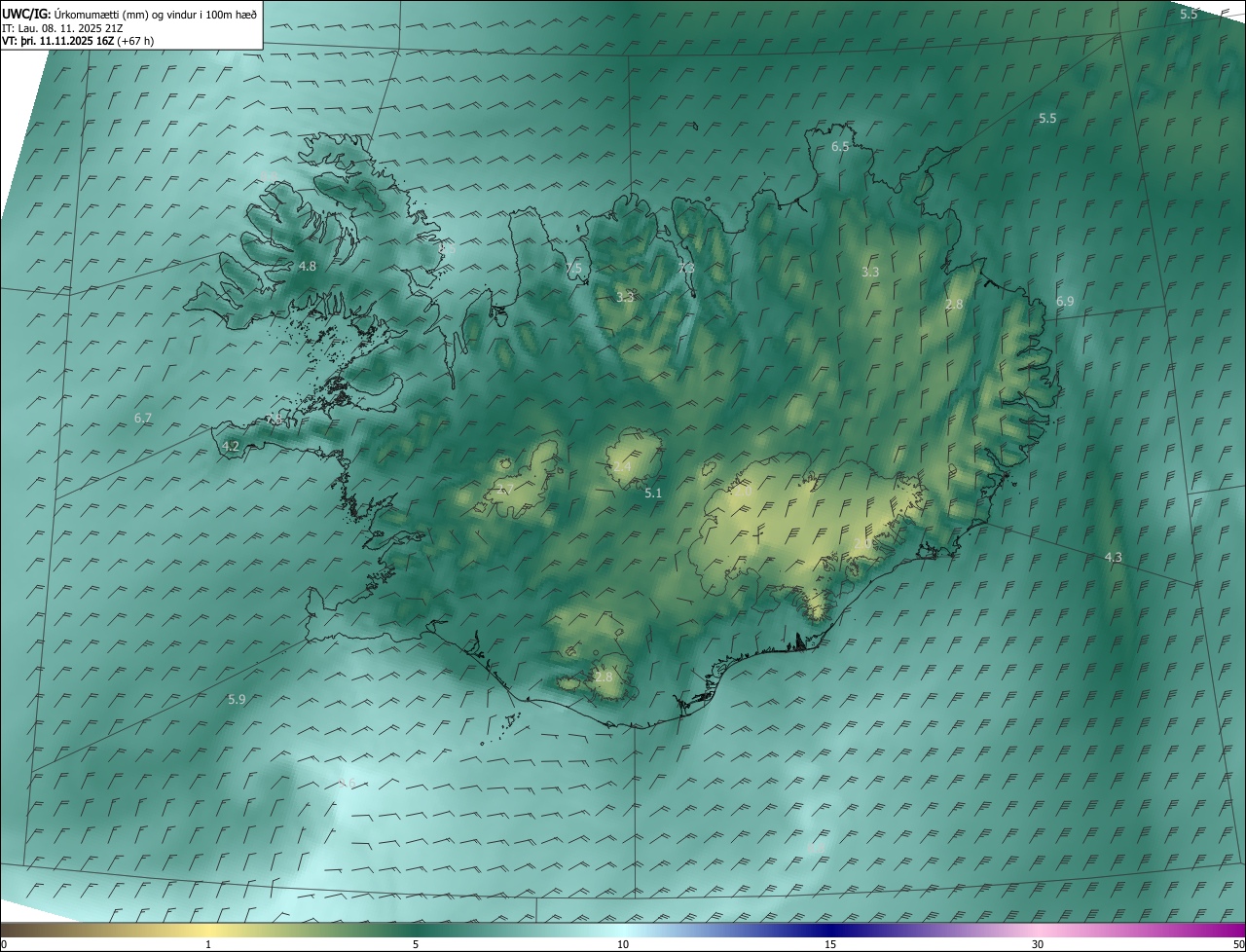Click the color scale tick labeled 1
Screen dimensions: 1246x952
coord(208,944)
